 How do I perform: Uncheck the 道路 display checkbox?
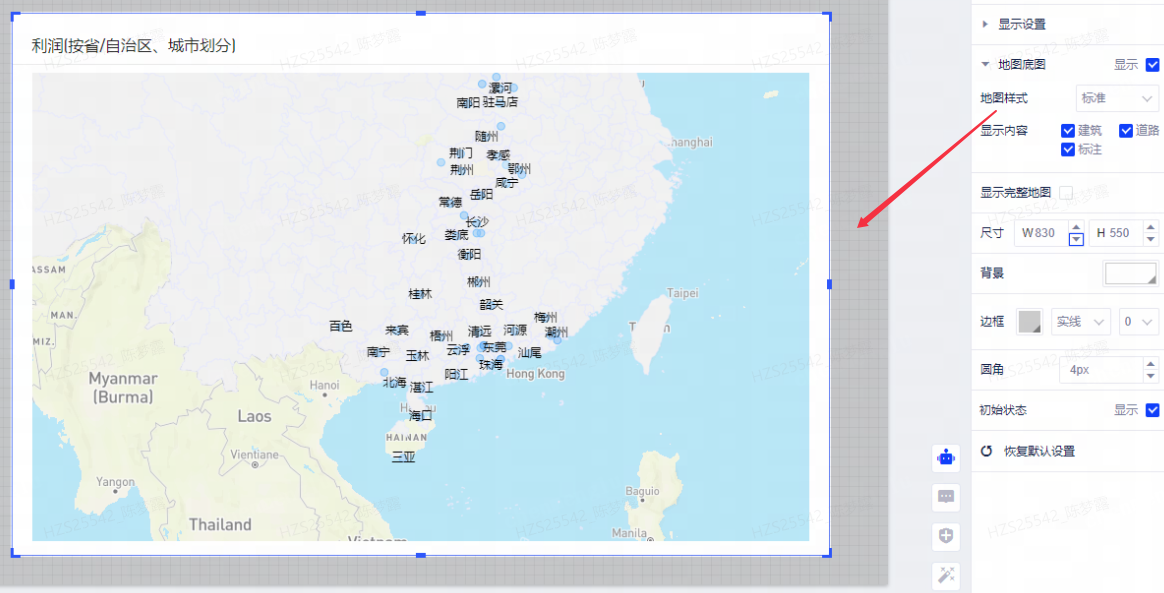[x=1126, y=130]
